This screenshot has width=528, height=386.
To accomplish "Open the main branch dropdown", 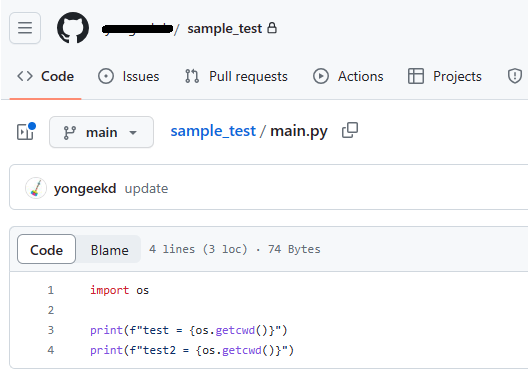I will click(101, 132).
